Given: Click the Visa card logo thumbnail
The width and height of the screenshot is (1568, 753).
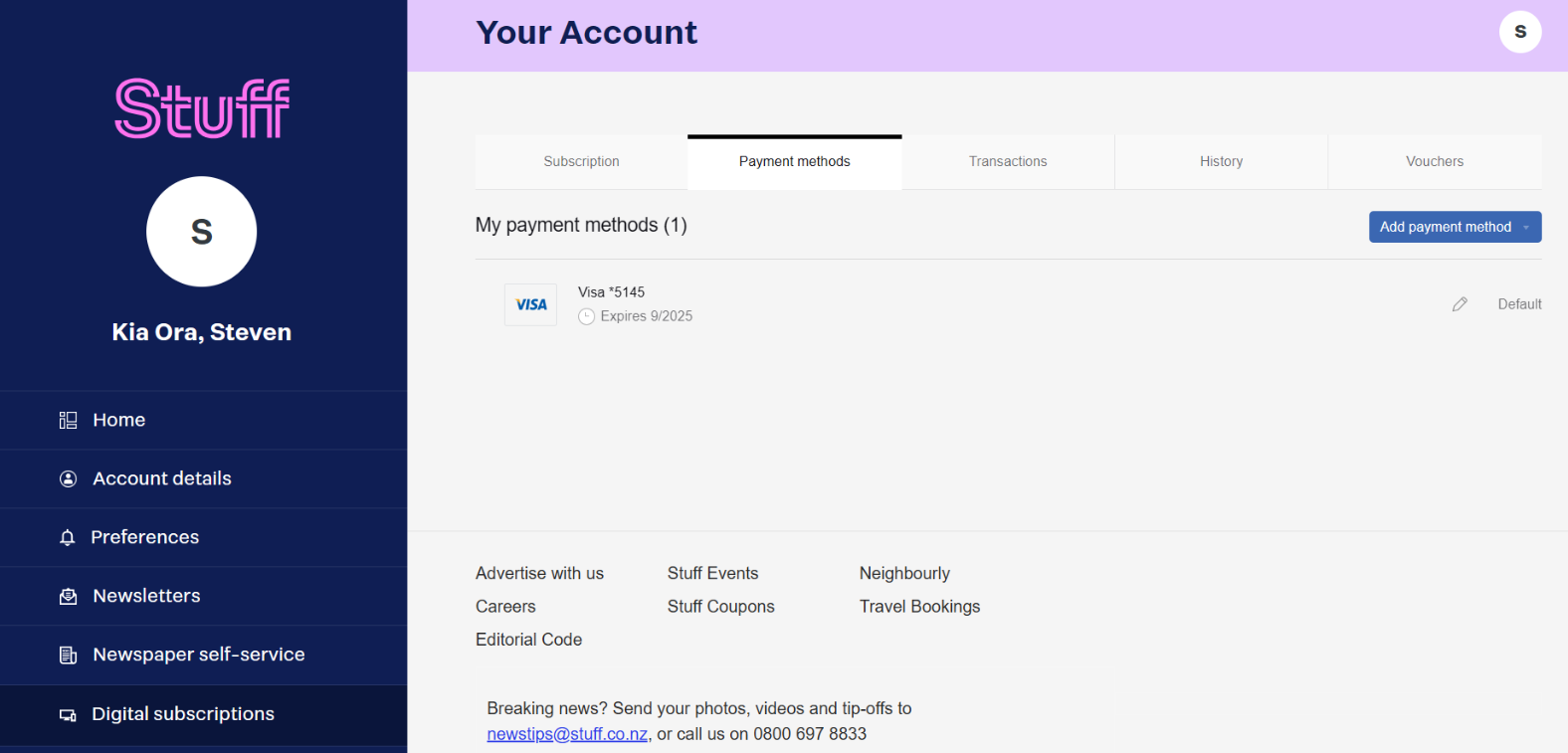Looking at the screenshot, I should click(x=530, y=304).
